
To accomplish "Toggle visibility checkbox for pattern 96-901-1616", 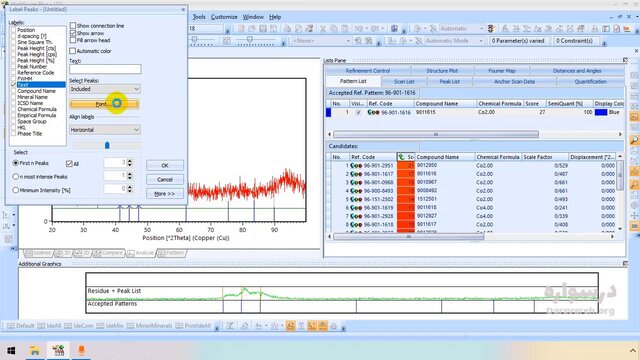I will click(x=358, y=112).
